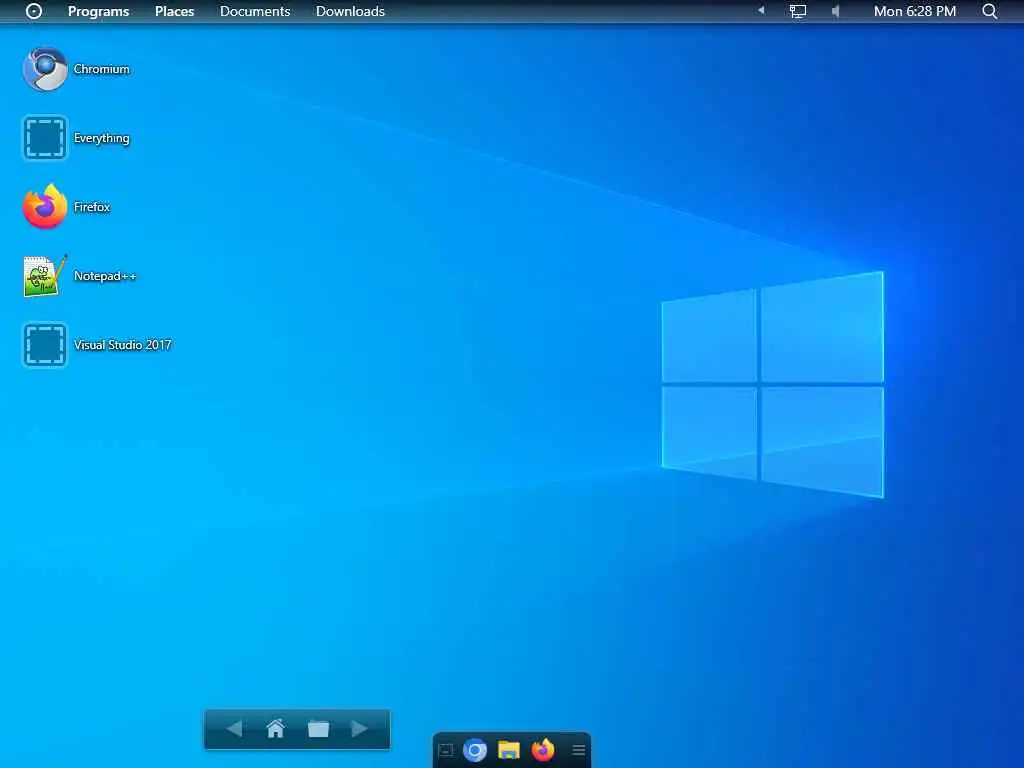
Task: Click the show desktop icon in dock
Action: (x=446, y=751)
